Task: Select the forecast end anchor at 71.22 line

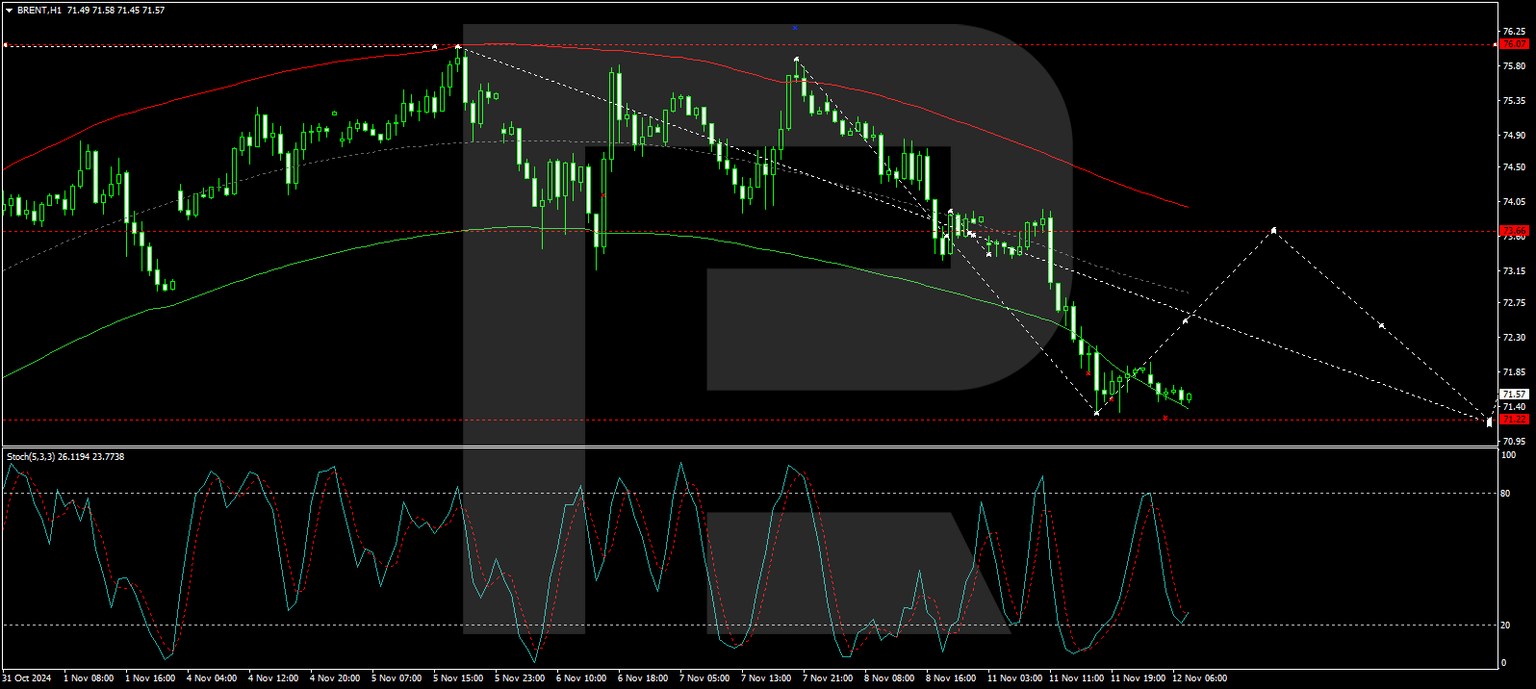Action: pyautogui.click(x=1489, y=422)
